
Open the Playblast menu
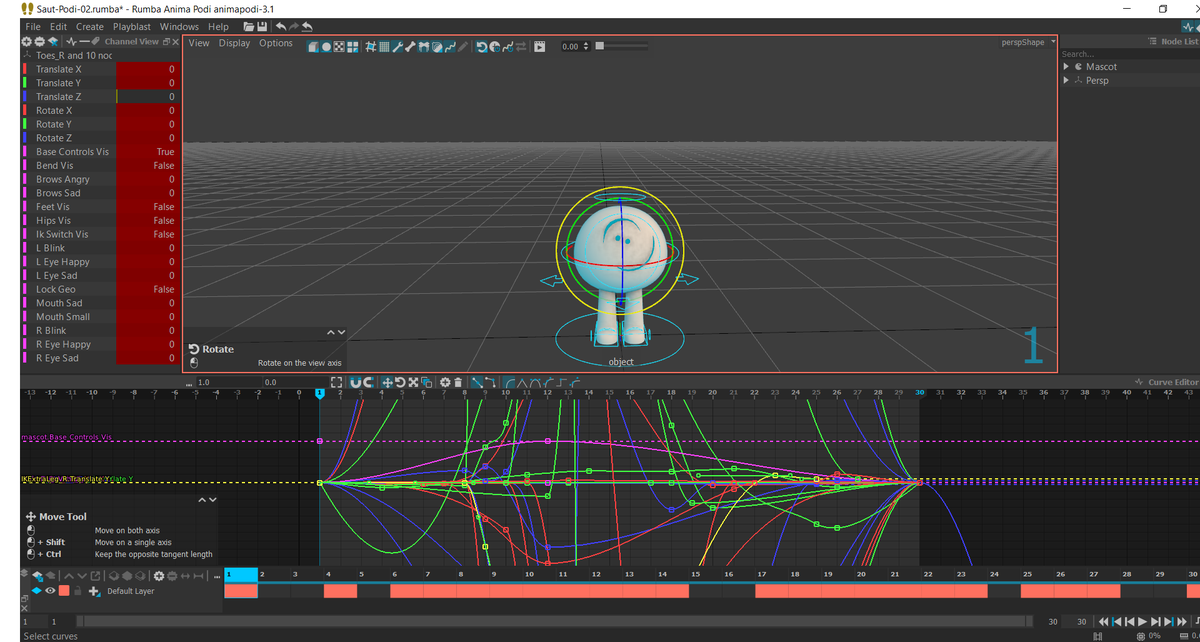[132, 27]
